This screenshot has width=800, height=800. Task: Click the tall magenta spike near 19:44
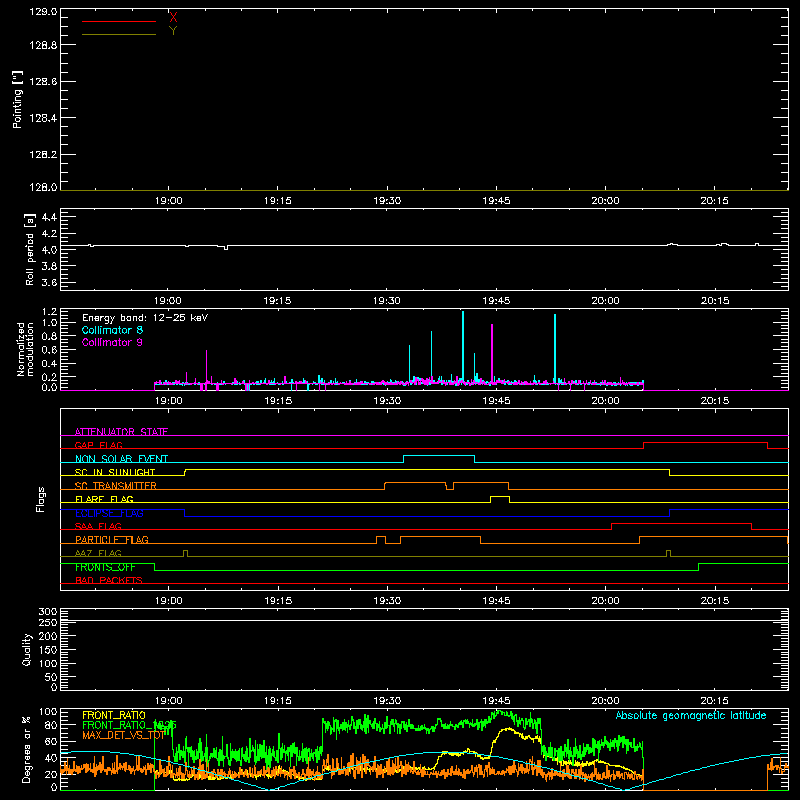coord(492,353)
